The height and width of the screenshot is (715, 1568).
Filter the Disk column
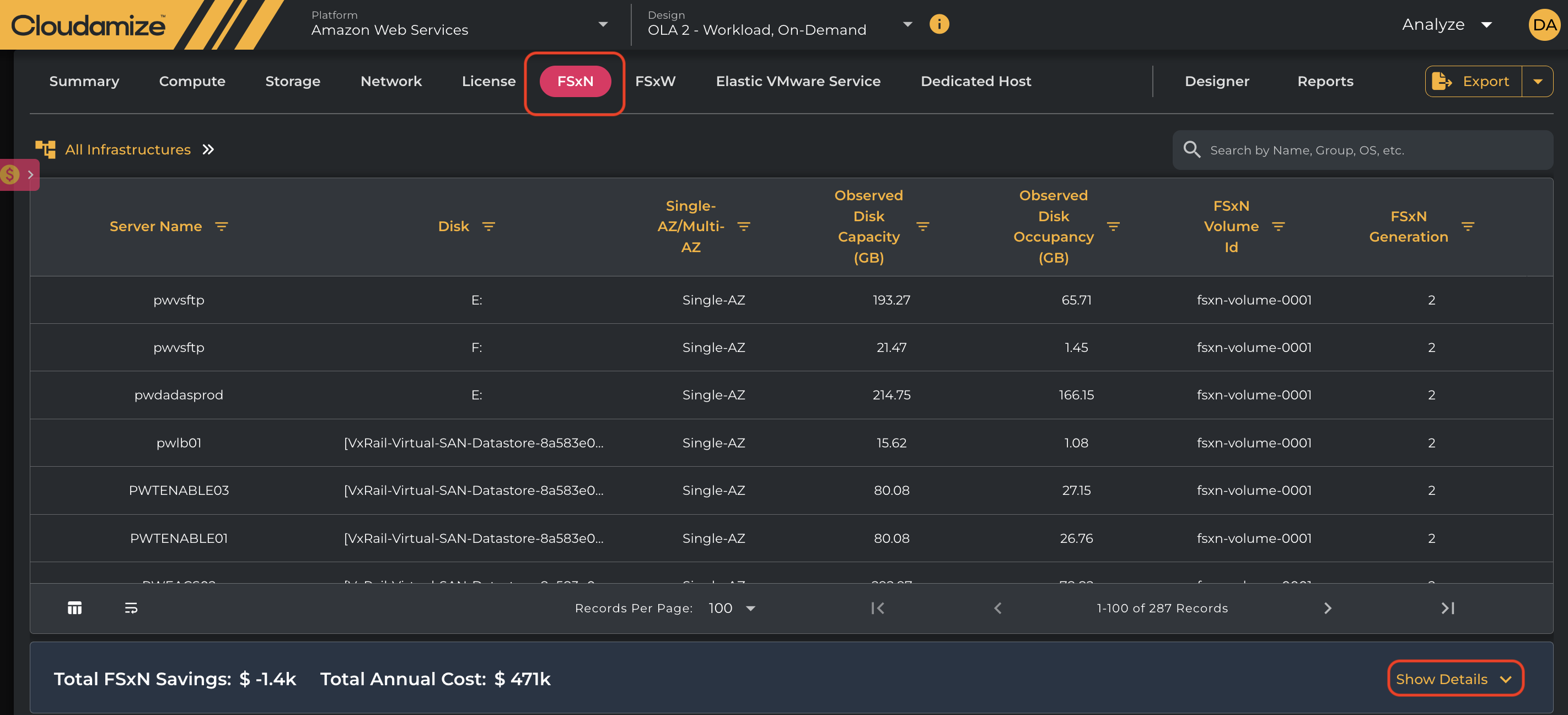point(488,227)
